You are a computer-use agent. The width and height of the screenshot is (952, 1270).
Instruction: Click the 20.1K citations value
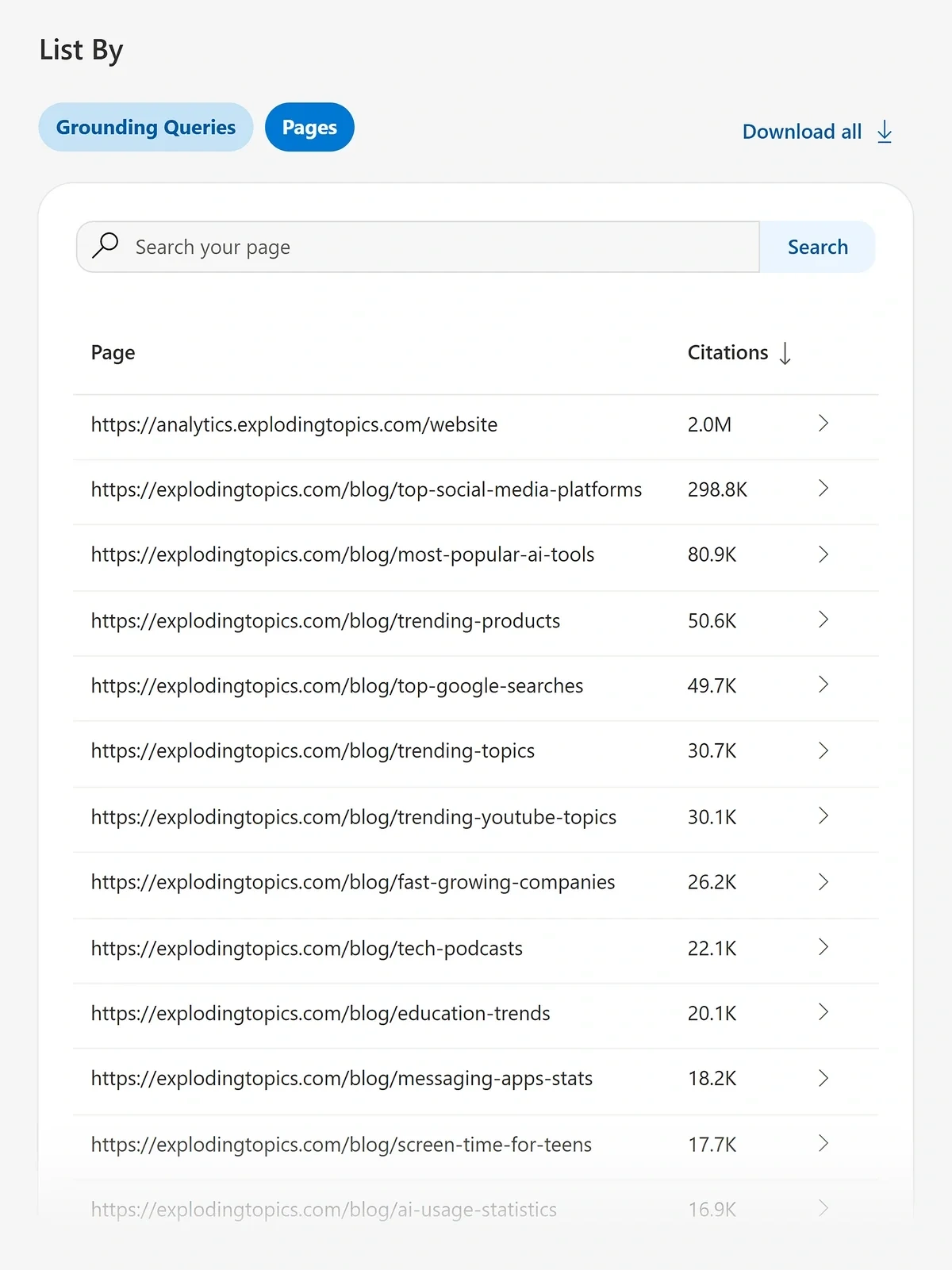(712, 1014)
